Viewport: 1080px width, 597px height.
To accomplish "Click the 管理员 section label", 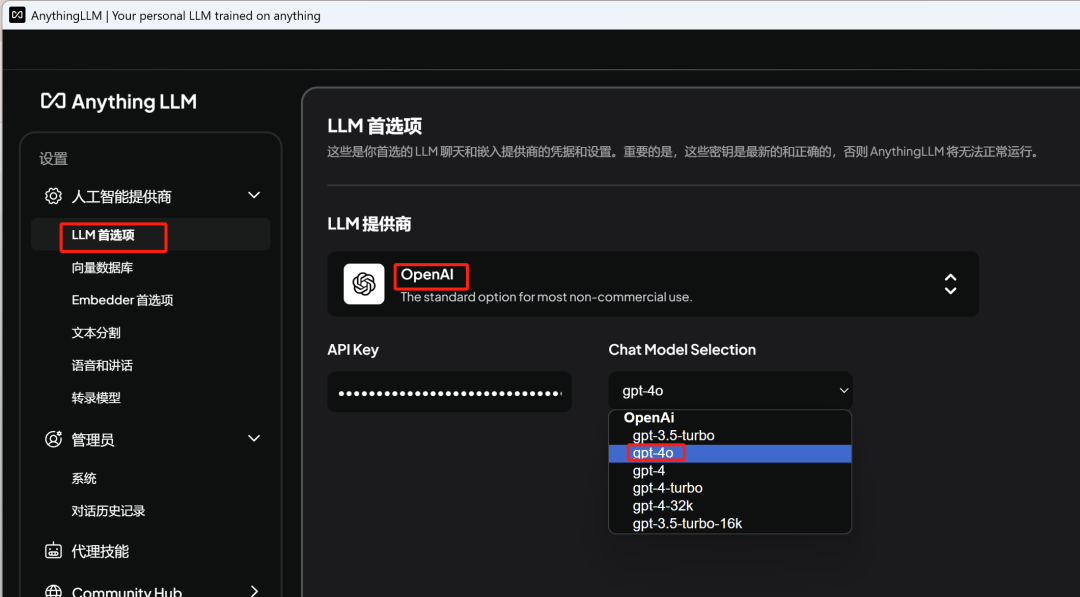I will coord(93,440).
